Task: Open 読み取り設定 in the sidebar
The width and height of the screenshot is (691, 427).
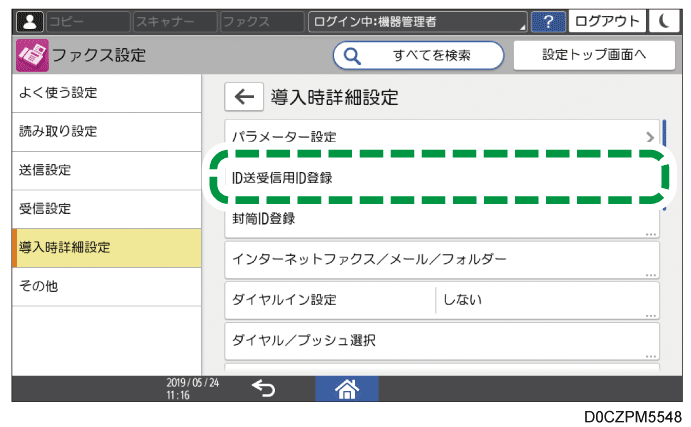Action: pos(107,132)
